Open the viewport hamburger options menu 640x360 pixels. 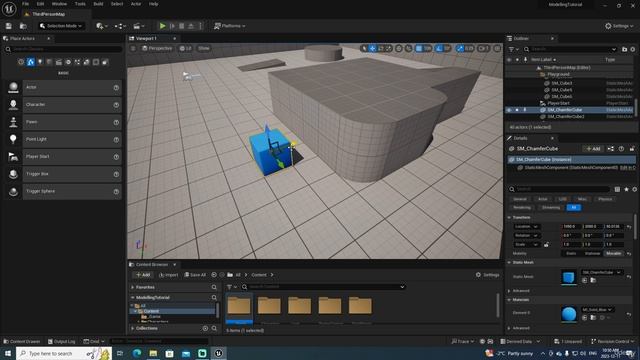[133, 48]
